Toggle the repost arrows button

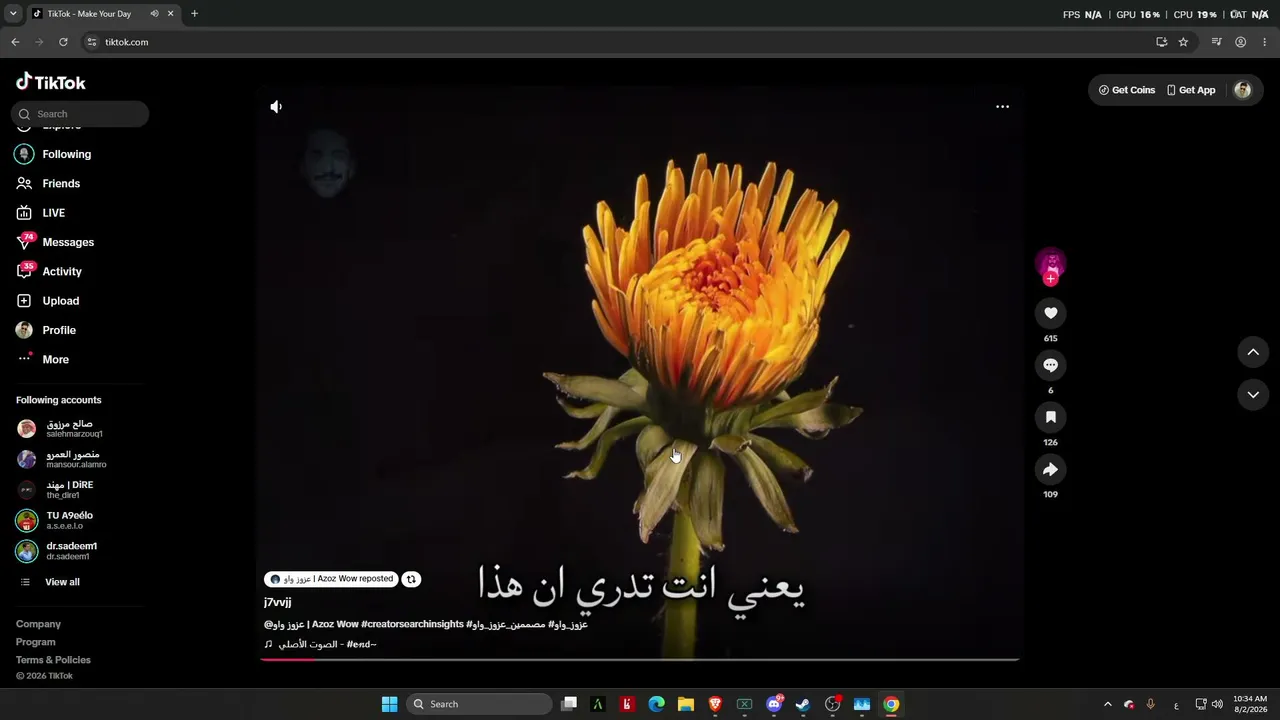tap(411, 579)
